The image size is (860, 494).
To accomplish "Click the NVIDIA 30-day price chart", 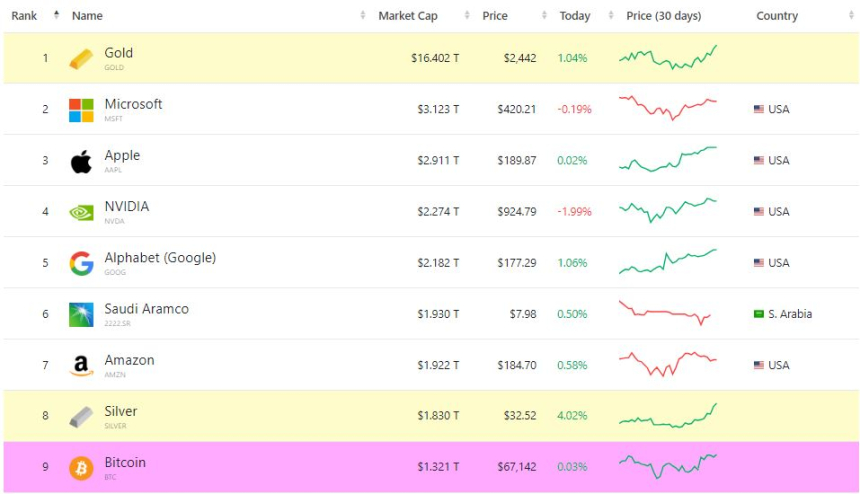I will click(x=667, y=211).
